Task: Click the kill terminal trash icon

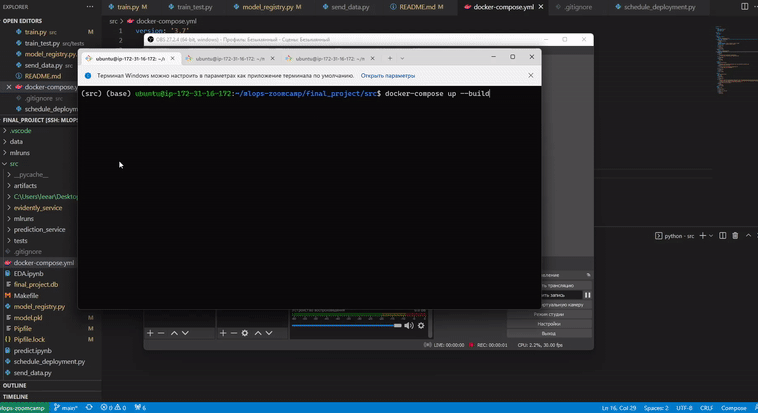Action: point(735,236)
